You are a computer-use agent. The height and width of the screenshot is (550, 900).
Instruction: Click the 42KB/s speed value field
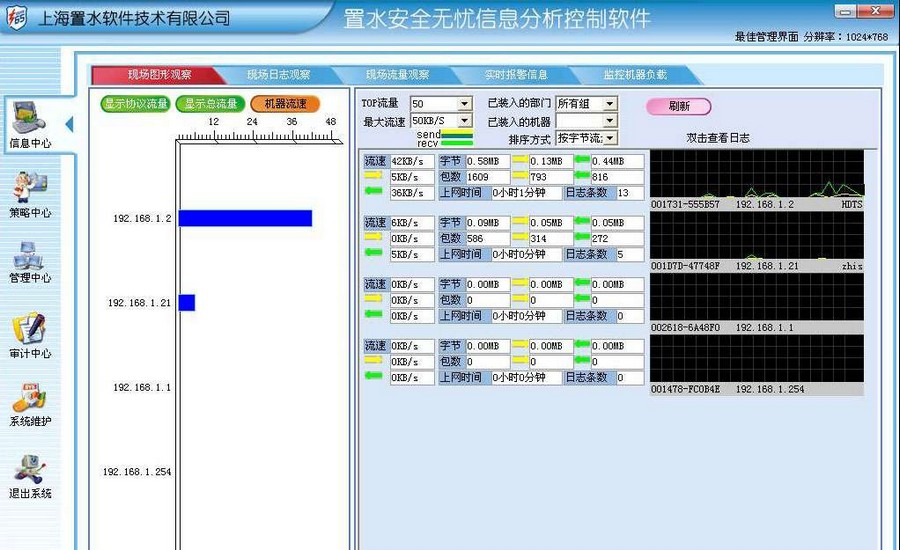(412, 161)
